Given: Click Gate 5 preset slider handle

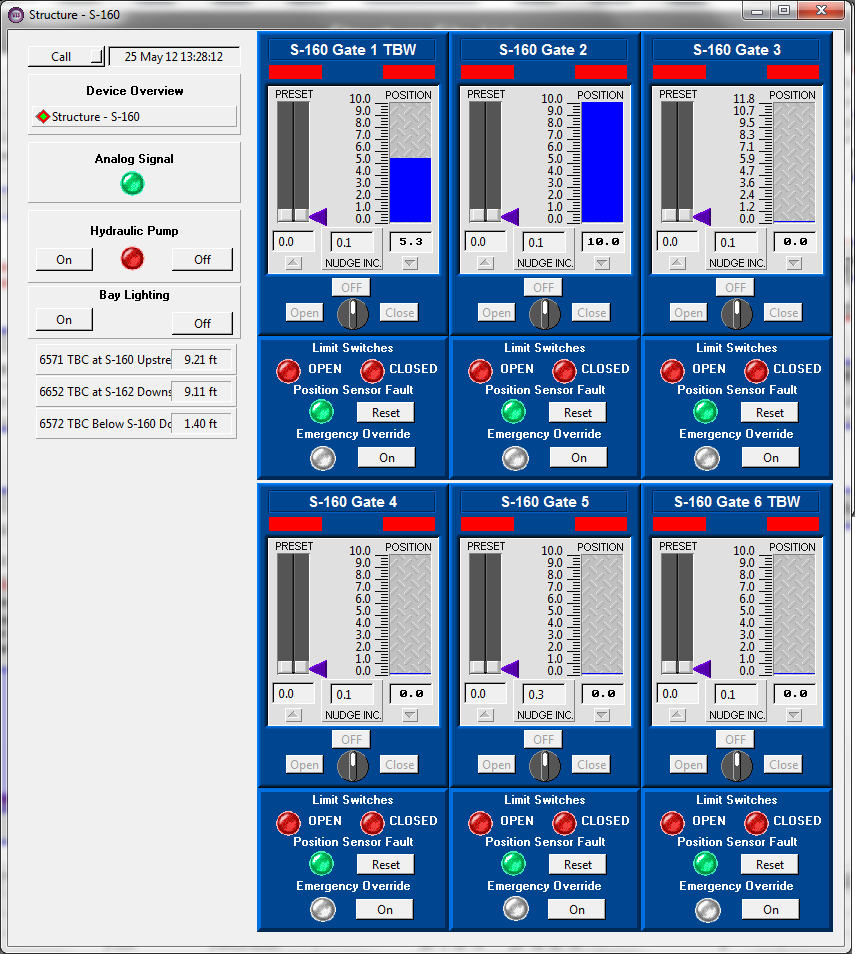Looking at the screenshot, I should (x=485, y=667).
